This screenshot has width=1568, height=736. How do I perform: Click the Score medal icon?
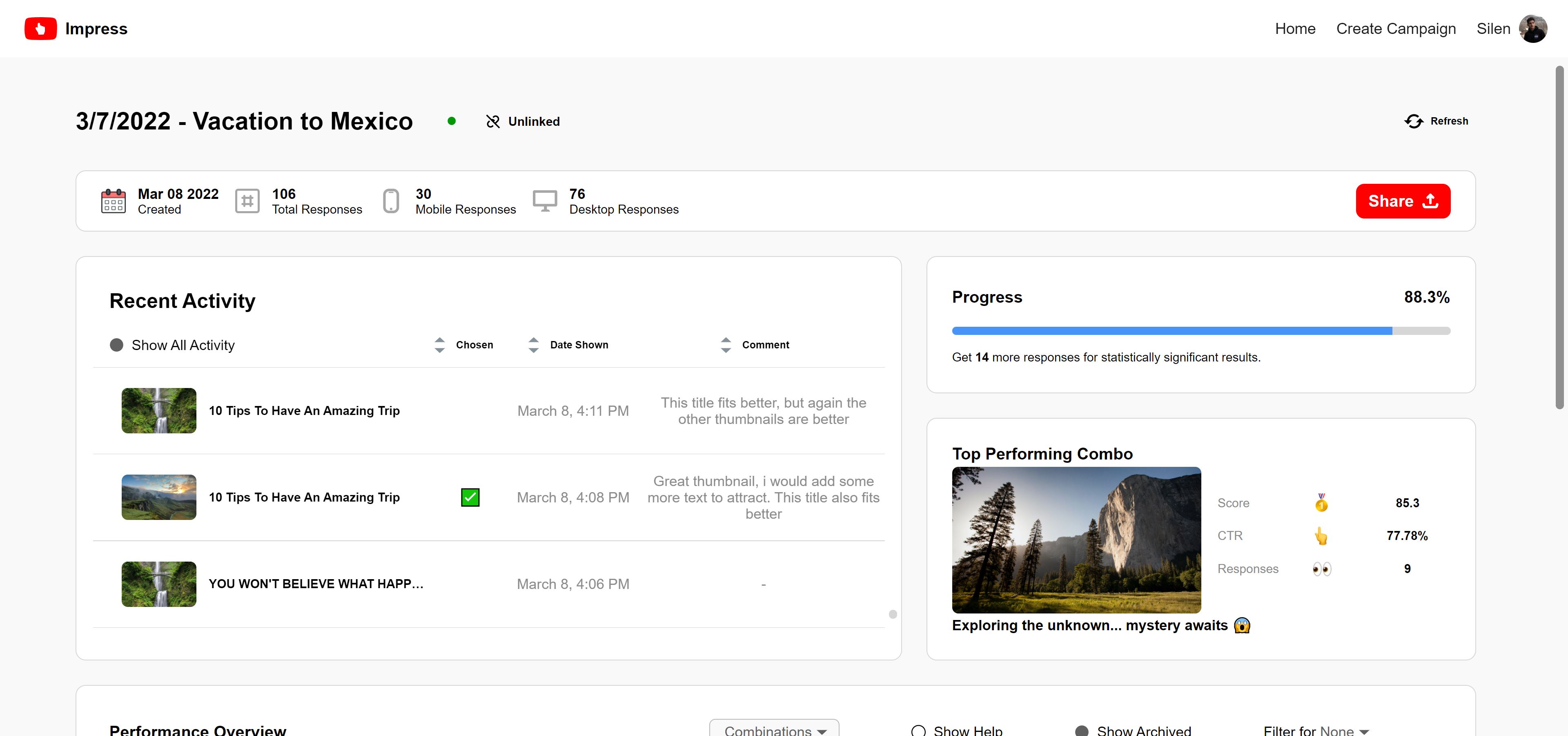tap(1321, 503)
